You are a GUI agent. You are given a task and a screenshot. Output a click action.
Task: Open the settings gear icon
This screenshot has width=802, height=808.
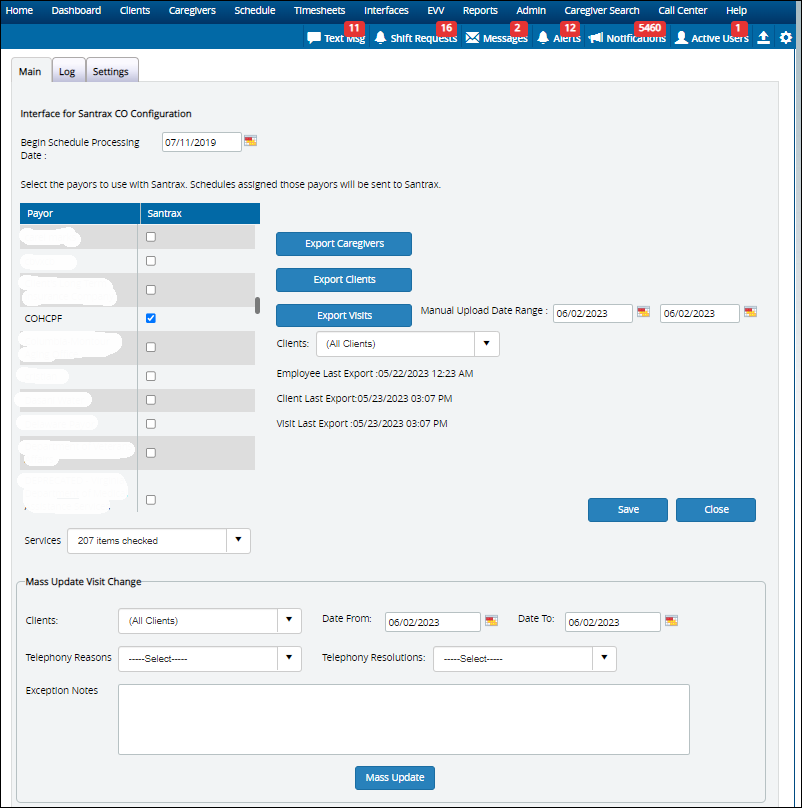coord(786,38)
